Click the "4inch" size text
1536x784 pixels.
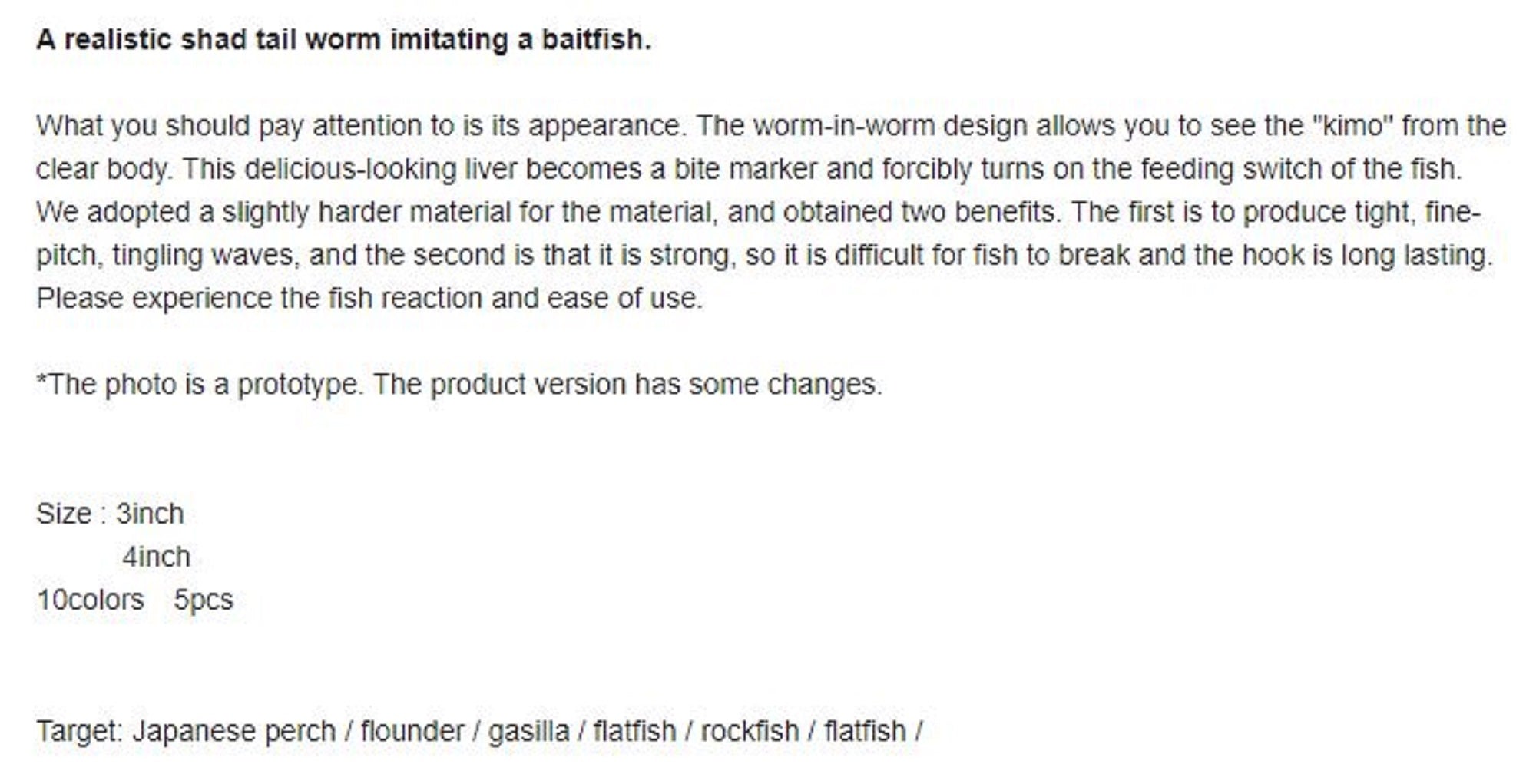coord(156,557)
